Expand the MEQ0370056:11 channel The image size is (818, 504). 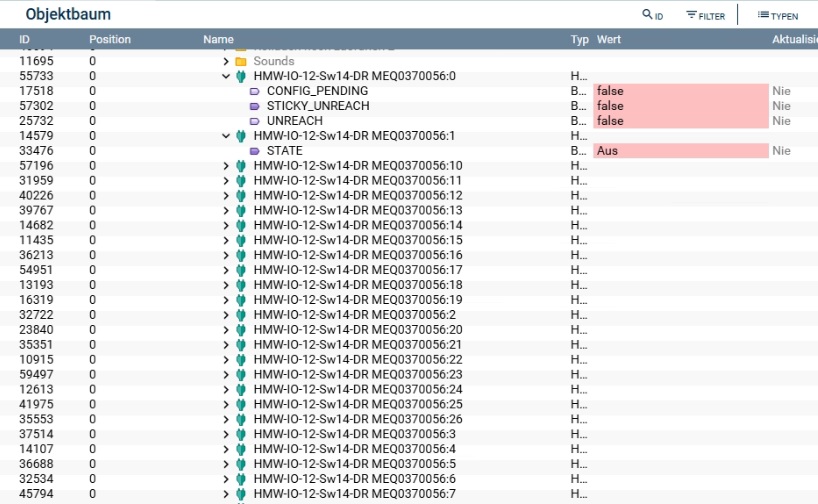pyautogui.click(x=226, y=181)
